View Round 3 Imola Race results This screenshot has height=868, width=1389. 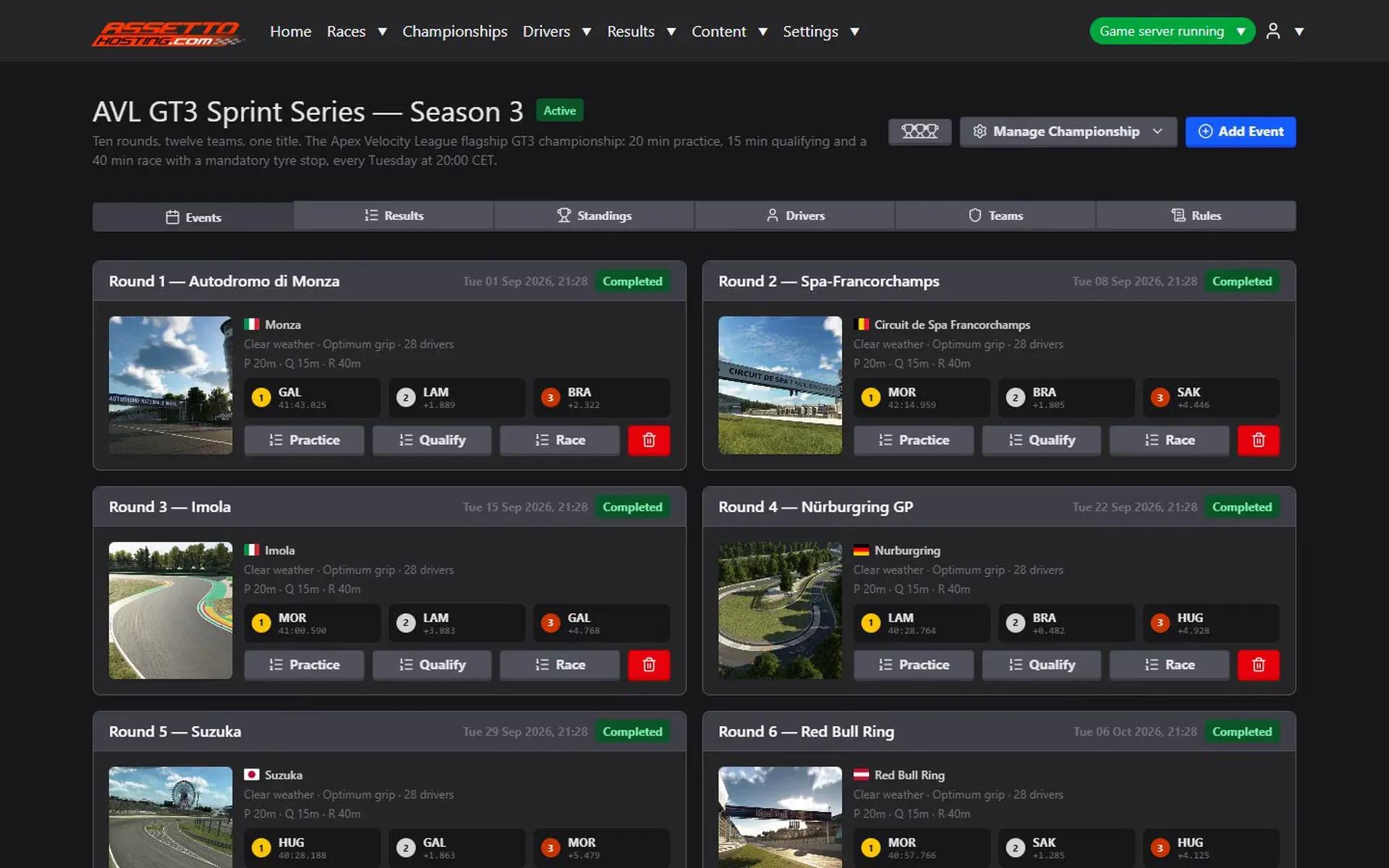[560, 665]
